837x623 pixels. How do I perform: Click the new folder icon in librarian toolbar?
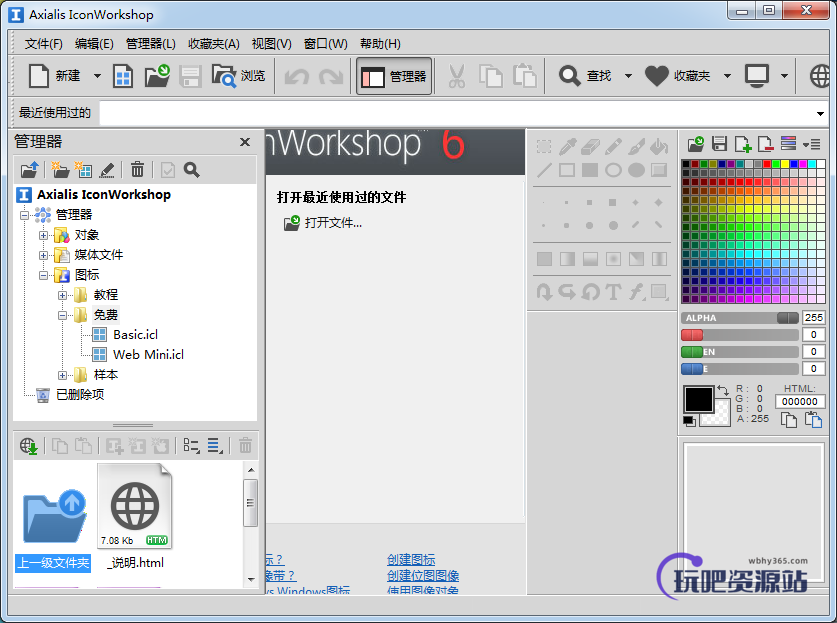click(60, 170)
